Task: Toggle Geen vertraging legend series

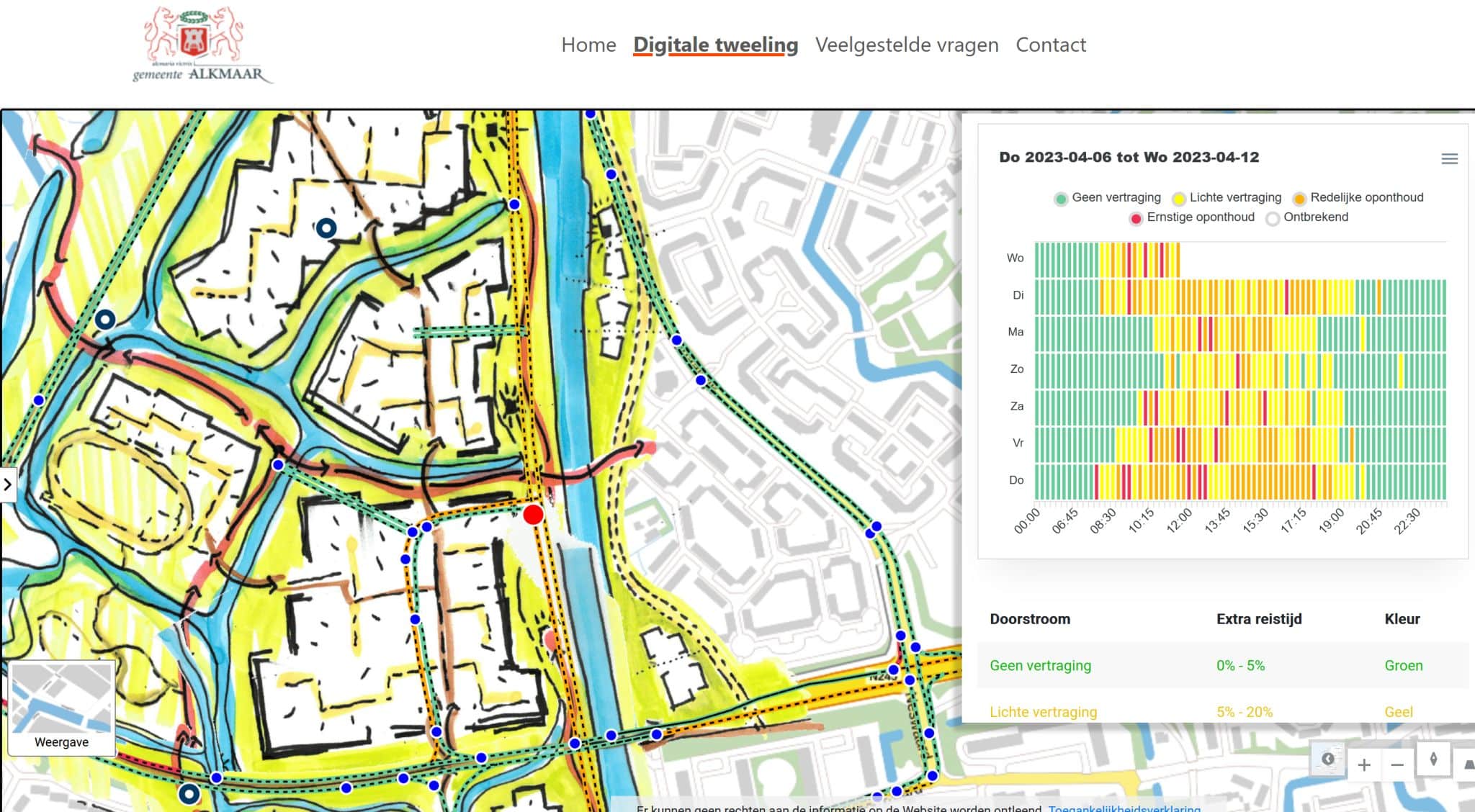Action: coord(1108,198)
